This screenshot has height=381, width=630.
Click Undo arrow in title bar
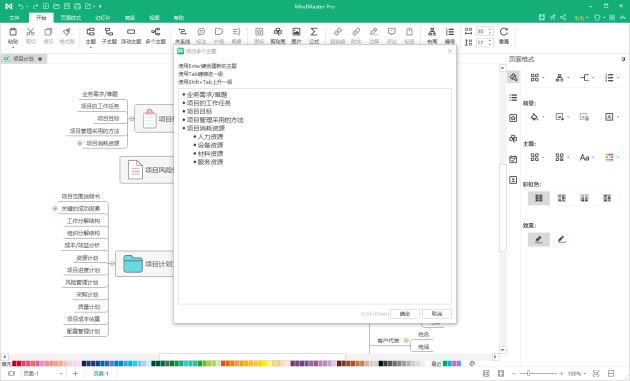[20, 6]
